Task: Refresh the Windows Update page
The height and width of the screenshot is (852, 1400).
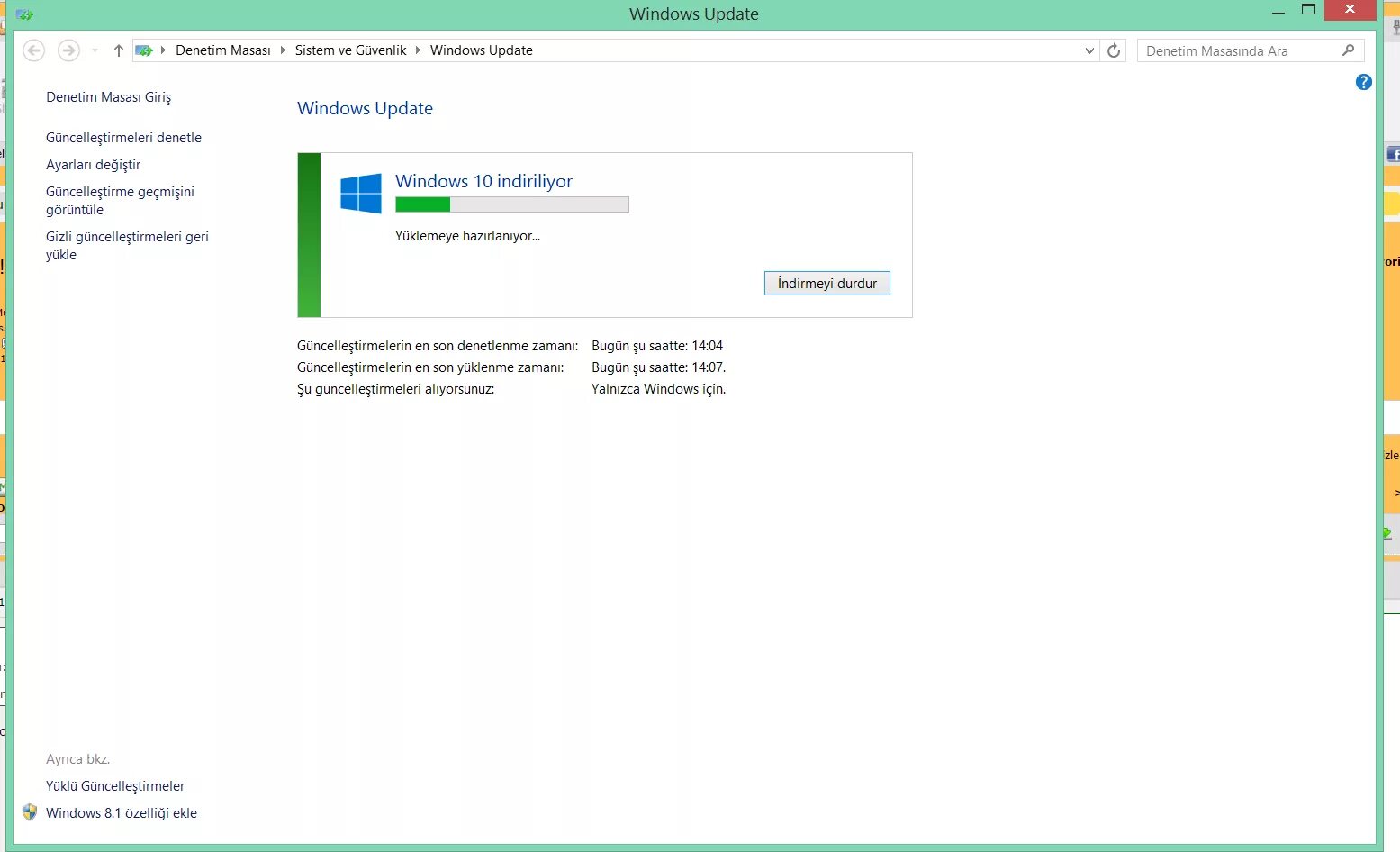Action: [x=1114, y=50]
